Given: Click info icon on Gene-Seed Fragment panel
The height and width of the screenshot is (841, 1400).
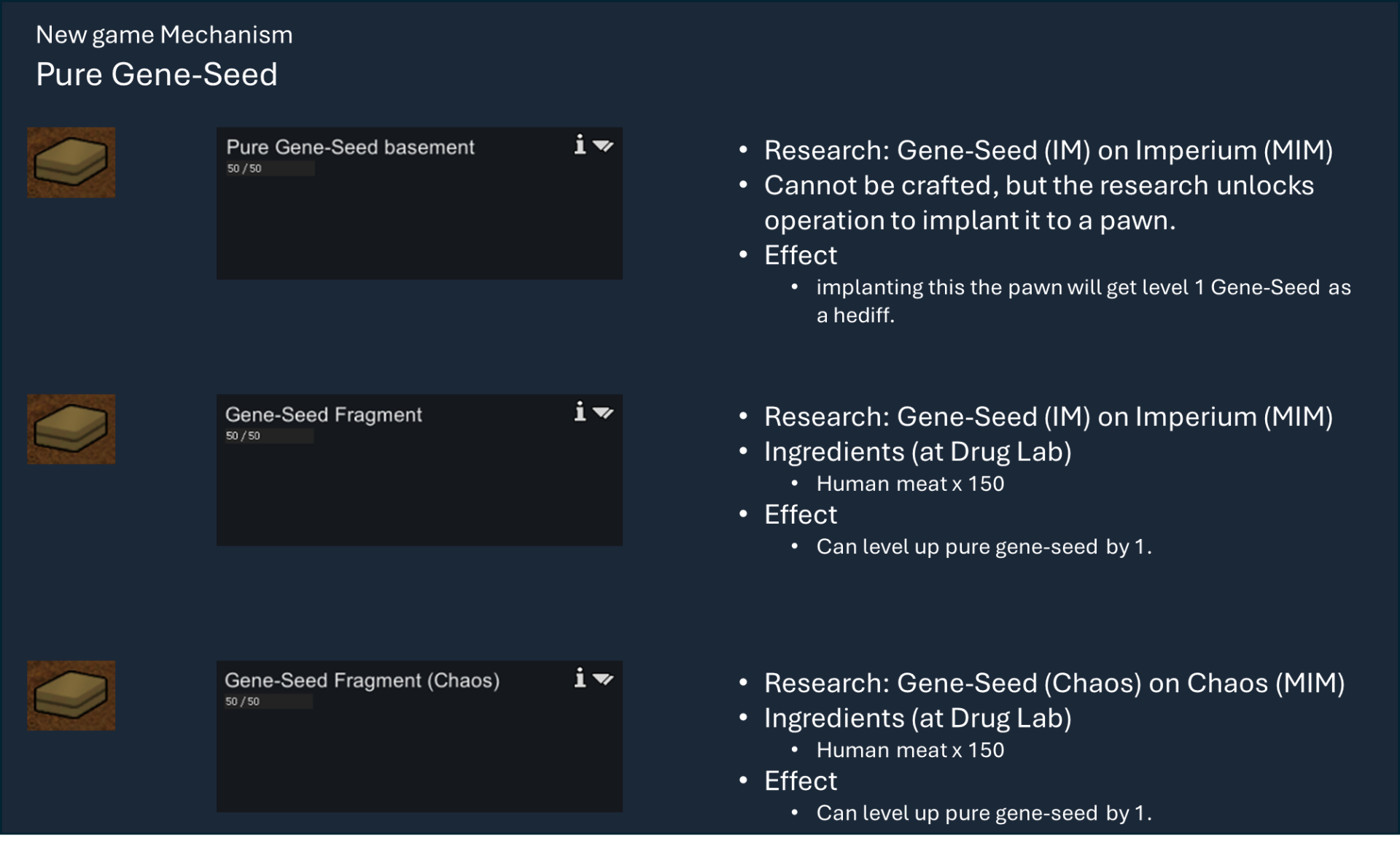Looking at the screenshot, I should [580, 411].
